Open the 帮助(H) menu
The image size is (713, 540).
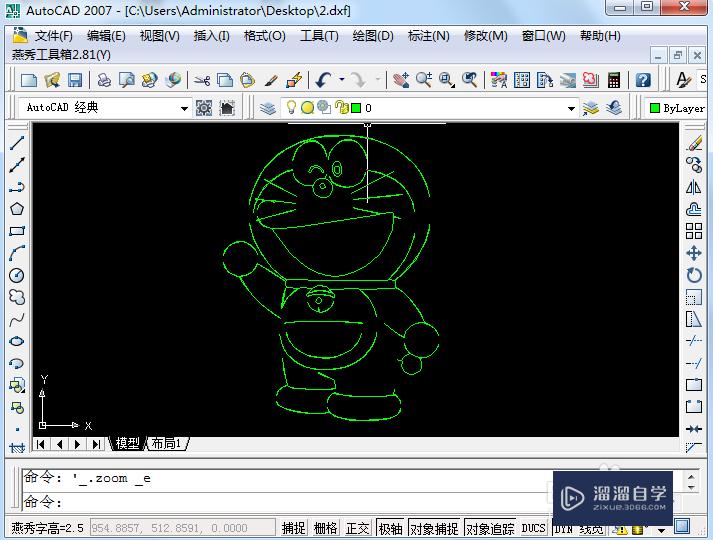600,36
